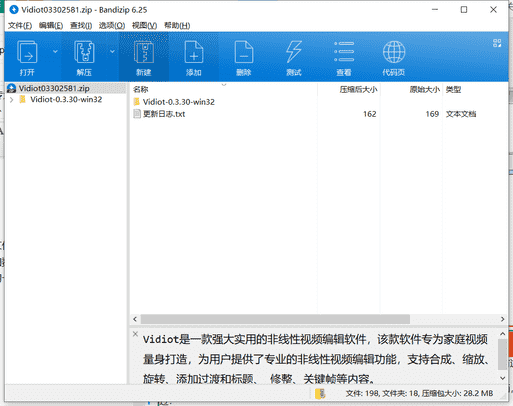Open the 帮助(H) menu

(177, 25)
